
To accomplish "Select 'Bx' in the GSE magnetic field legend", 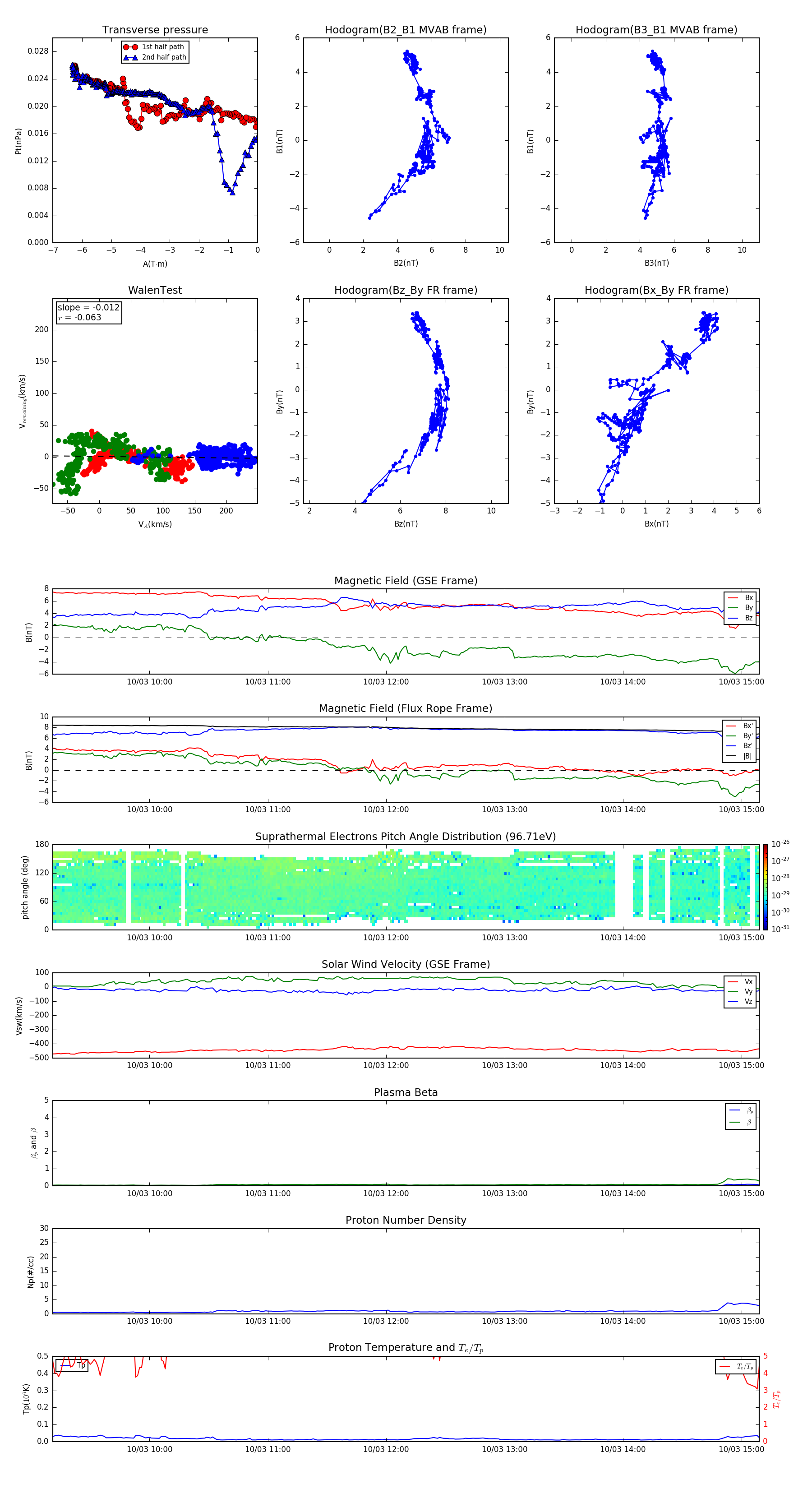I will click(740, 598).
